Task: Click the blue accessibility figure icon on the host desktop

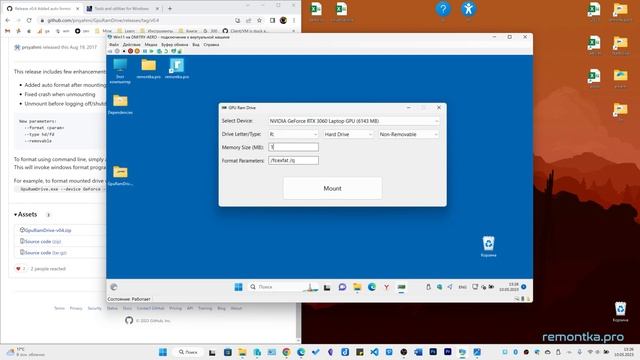Action: (468, 9)
